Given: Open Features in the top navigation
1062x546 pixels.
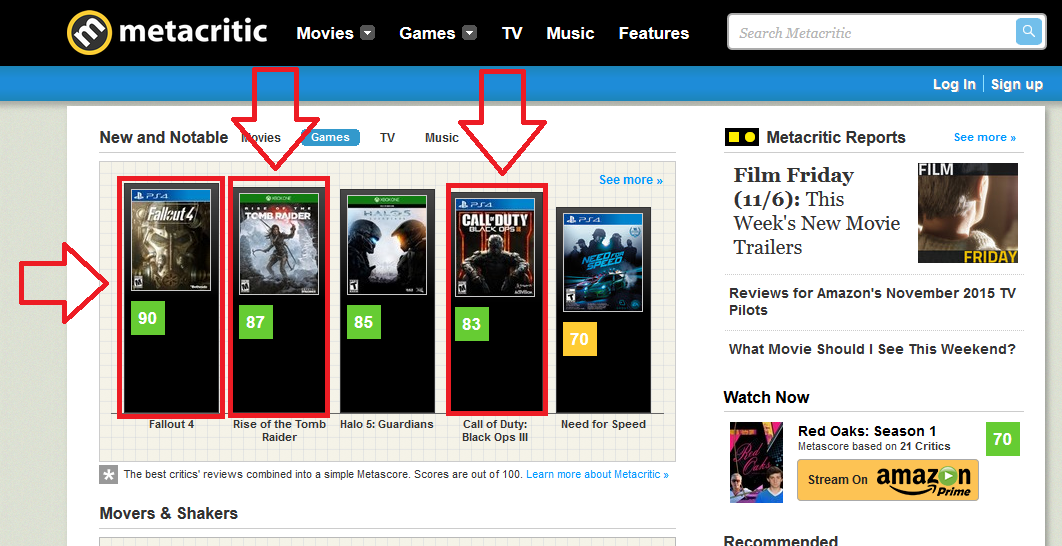Looking at the screenshot, I should 654,33.
